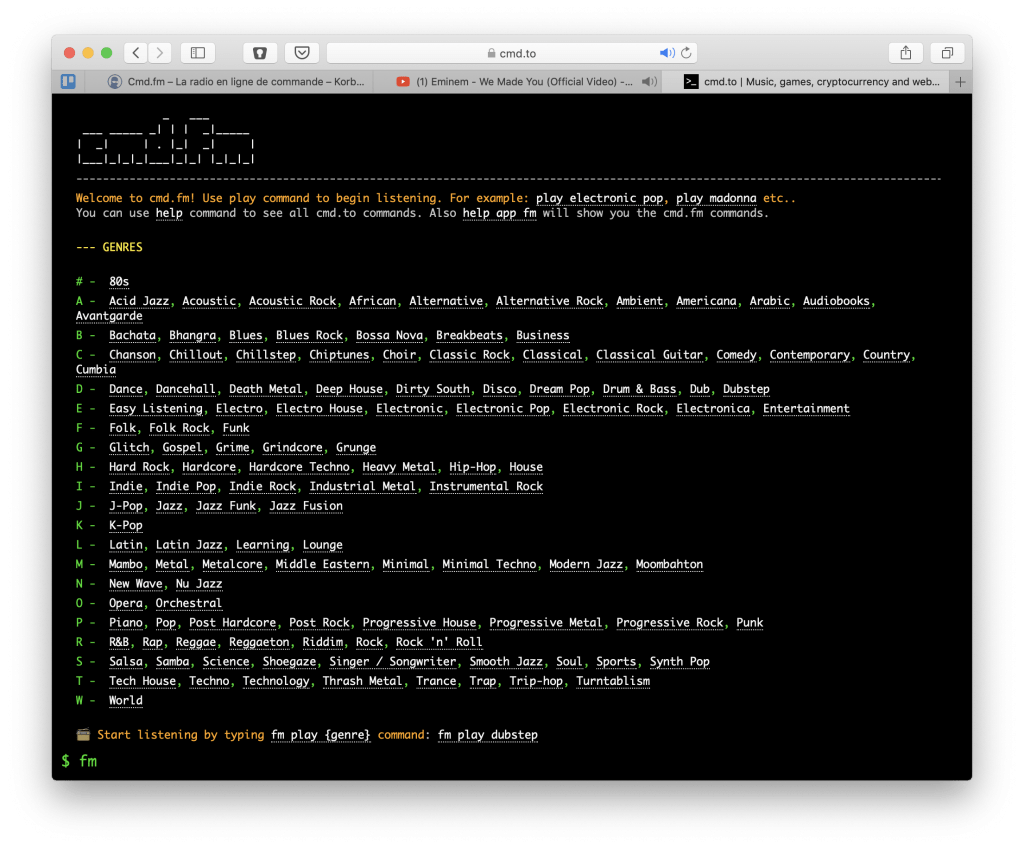
Task: Select the K-Pop genre
Action: point(125,526)
